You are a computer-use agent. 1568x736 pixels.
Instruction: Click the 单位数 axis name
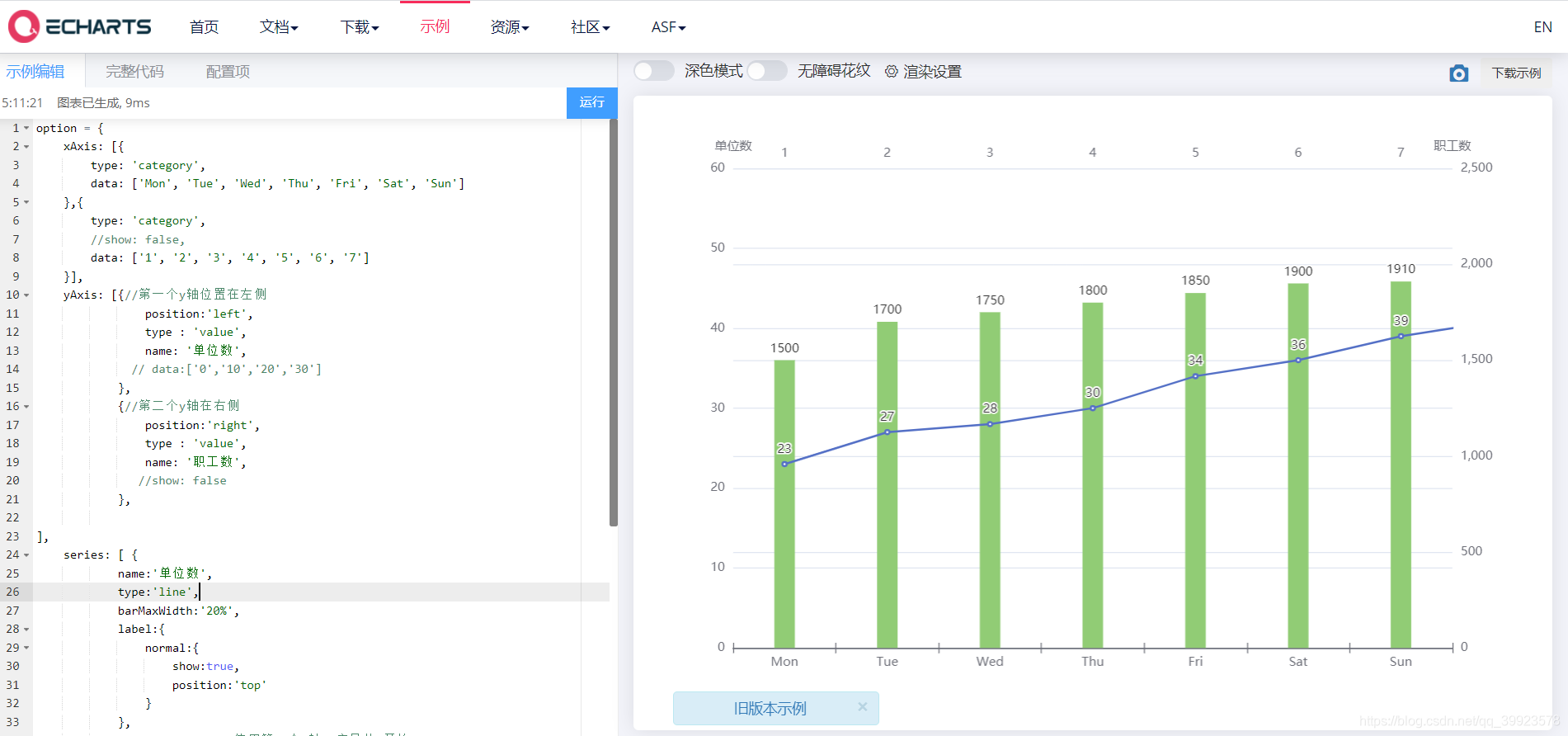(x=733, y=146)
